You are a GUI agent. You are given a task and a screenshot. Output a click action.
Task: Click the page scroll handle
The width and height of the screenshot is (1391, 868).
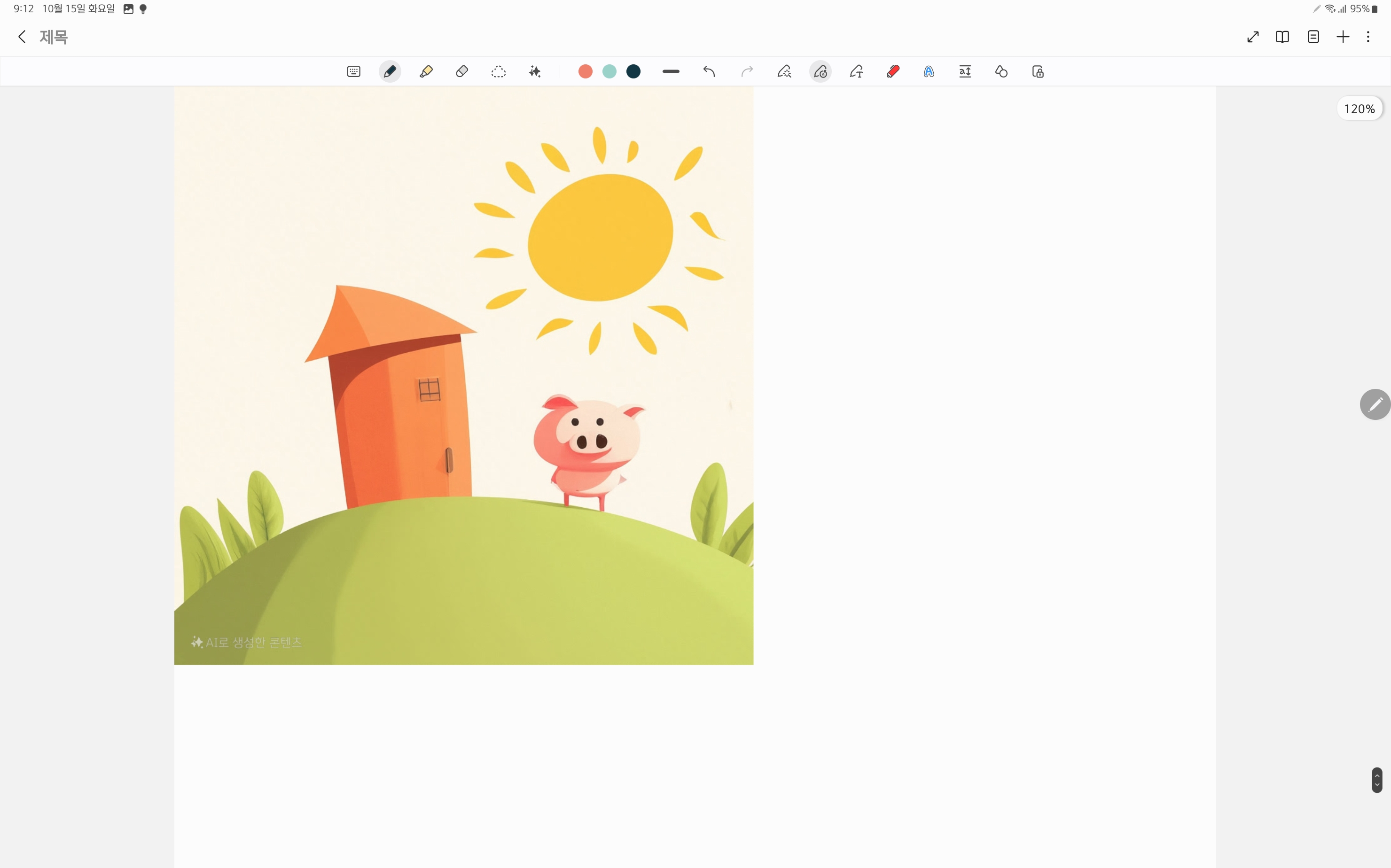[x=1376, y=780]
